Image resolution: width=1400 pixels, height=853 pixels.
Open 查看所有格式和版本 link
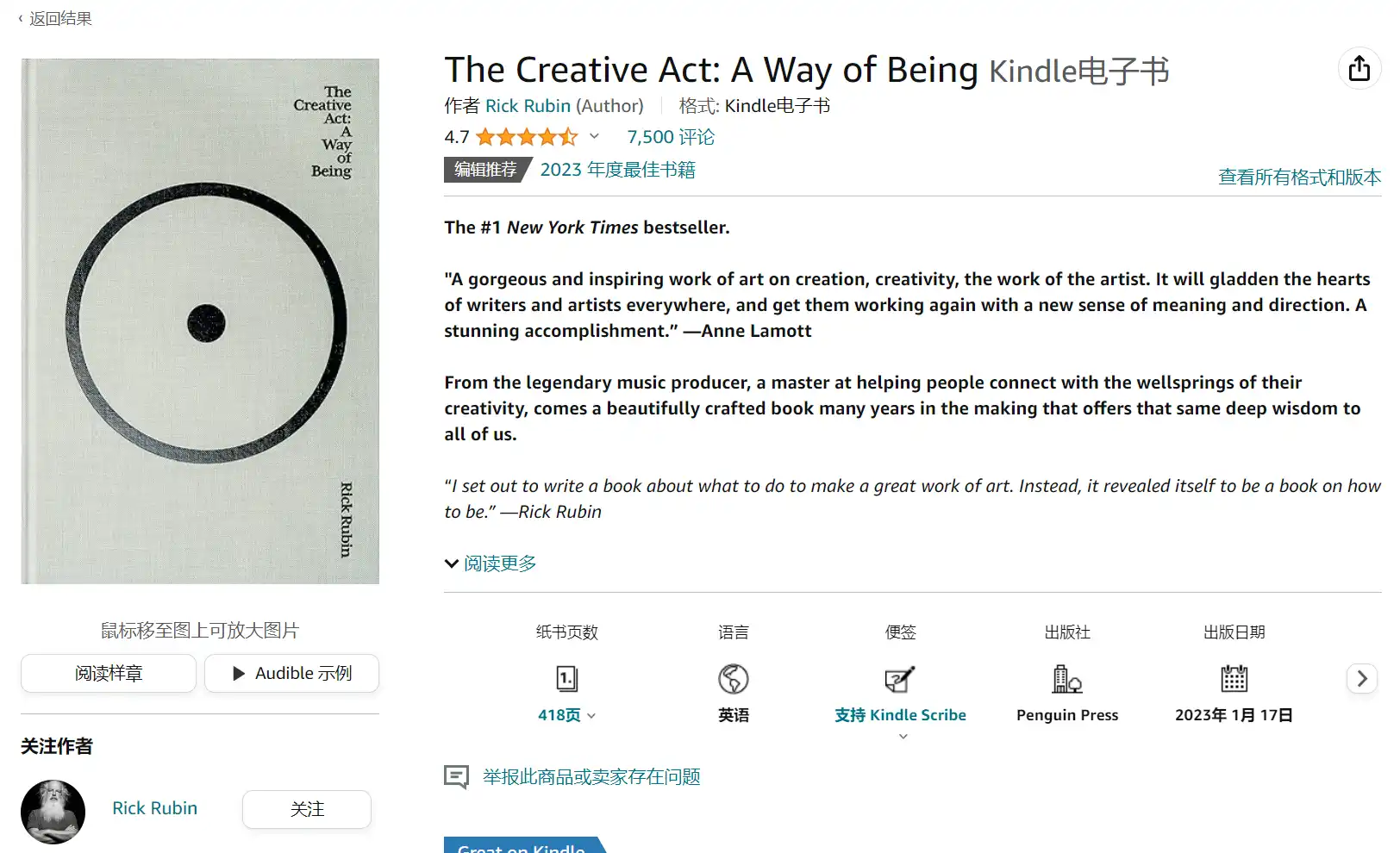1298,177
